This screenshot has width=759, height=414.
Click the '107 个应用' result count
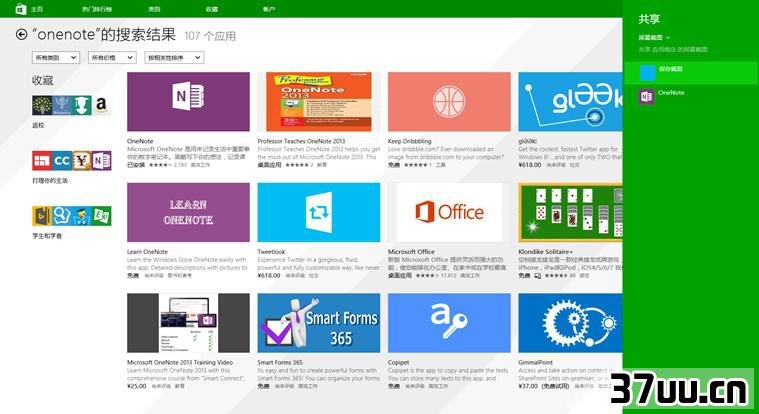[x=210, y=36]
